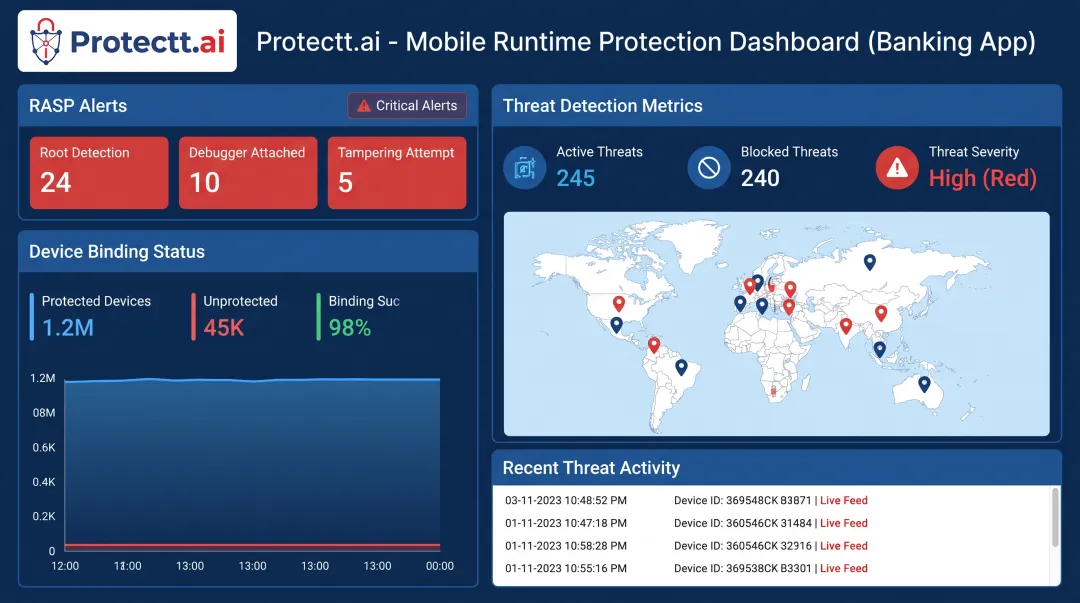Click the 08M y-axis label
1080x603 pixels.
44,413
